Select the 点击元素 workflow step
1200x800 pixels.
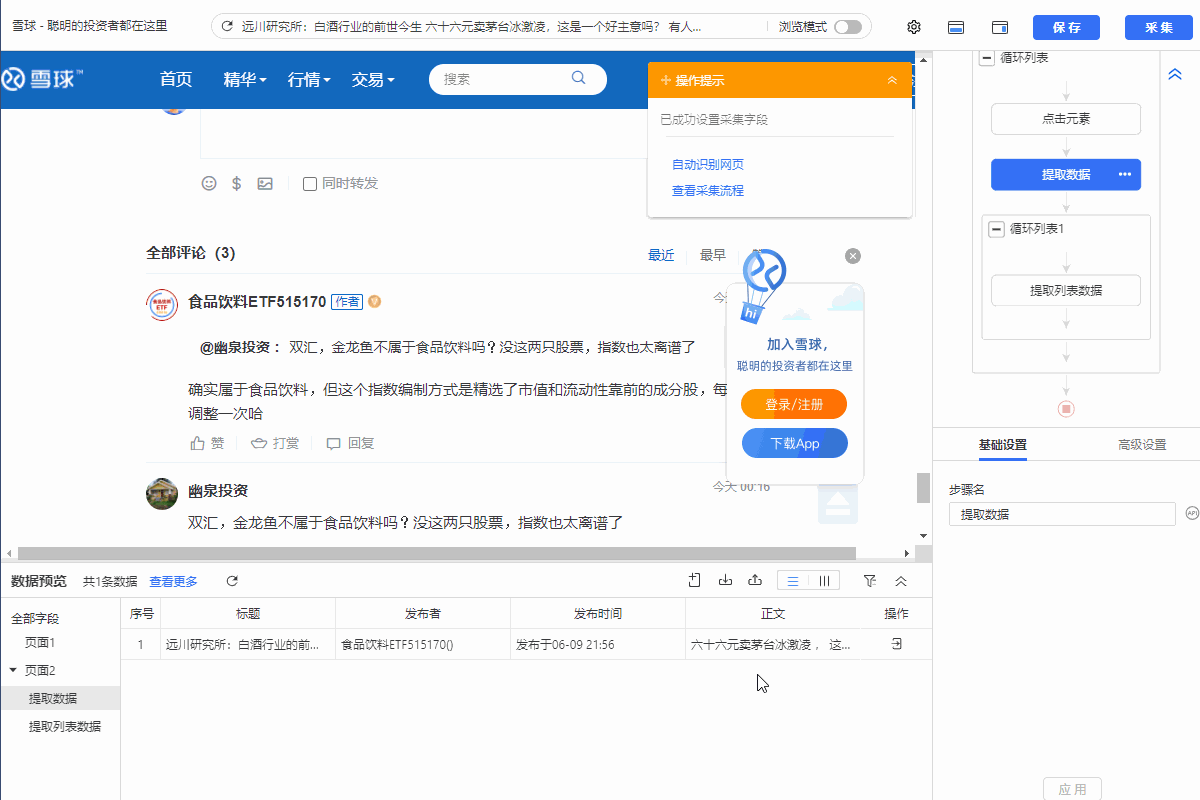click(x=1066, y=119)
